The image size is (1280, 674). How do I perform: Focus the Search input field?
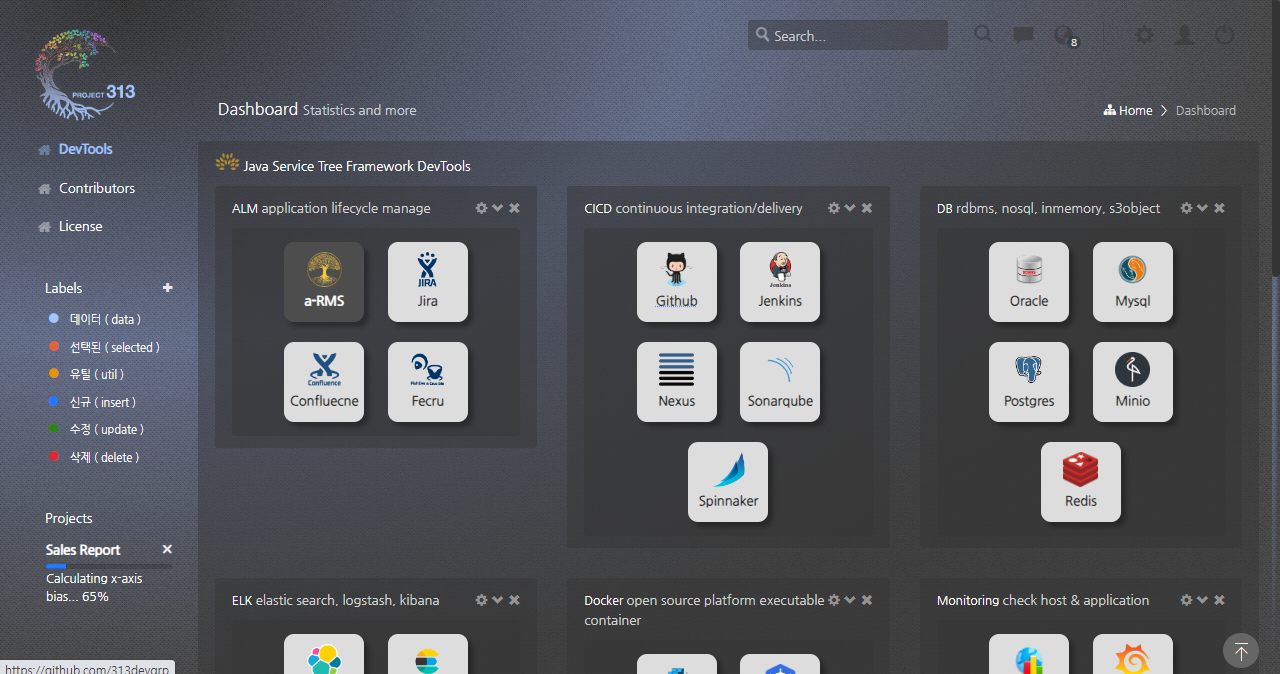[x=848, y=35]
